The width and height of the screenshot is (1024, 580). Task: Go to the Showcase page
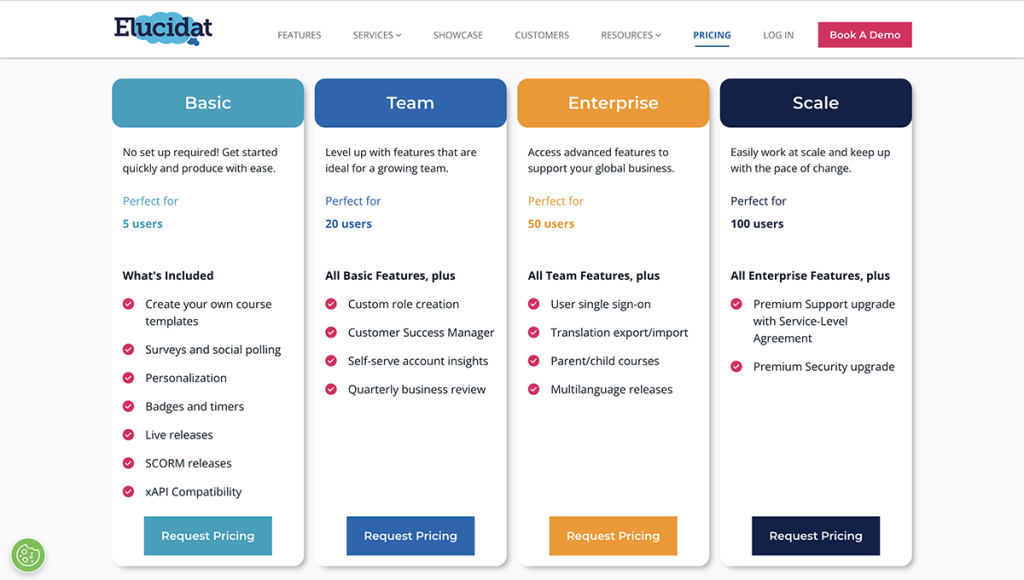click(458, 35)
